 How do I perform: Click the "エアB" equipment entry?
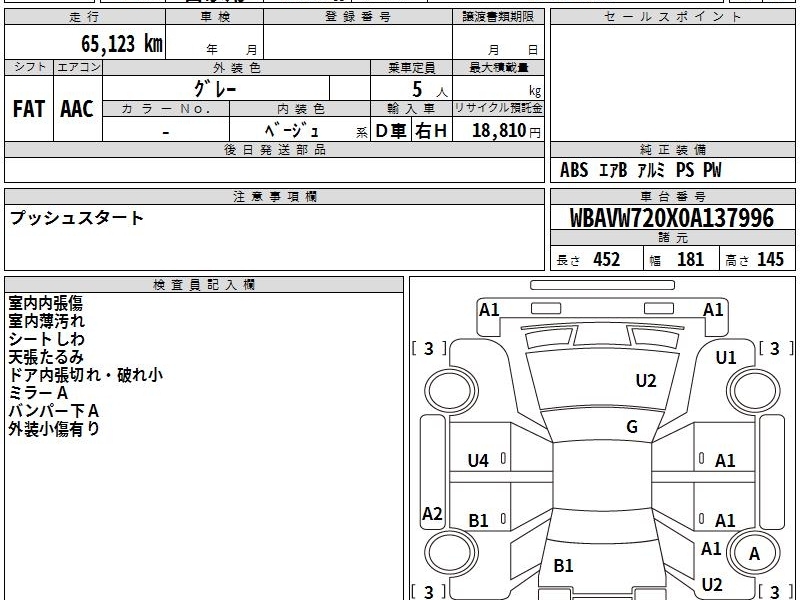click(612, 170)
